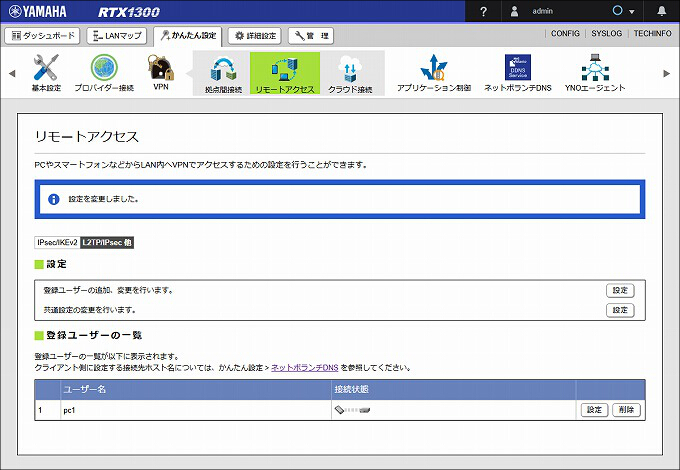The width and height of the screenshot is (680, 470).
Task: Switch to LANマップ tab
Action: (x=117, y=36)
